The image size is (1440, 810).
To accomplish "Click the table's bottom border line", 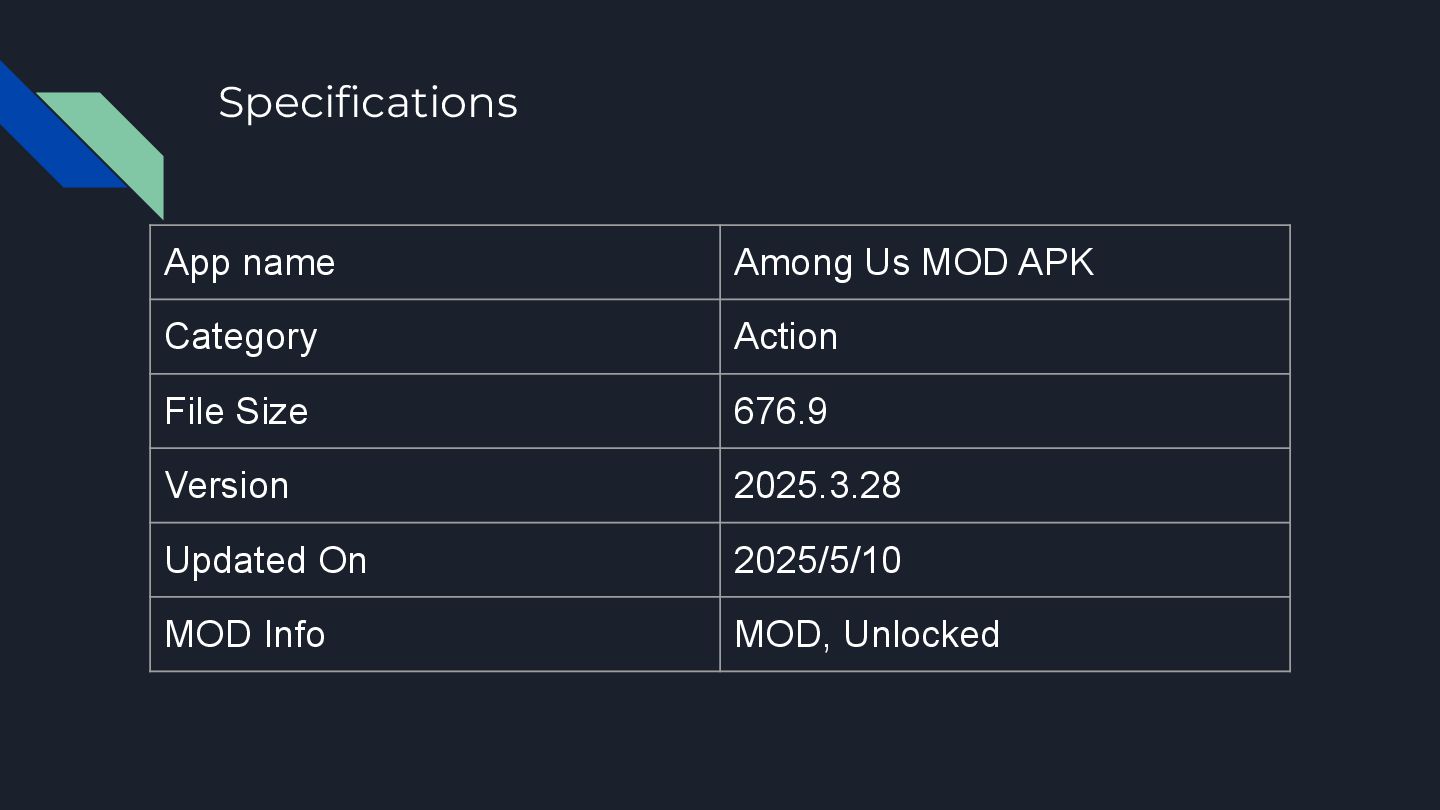I will (720, 671).
